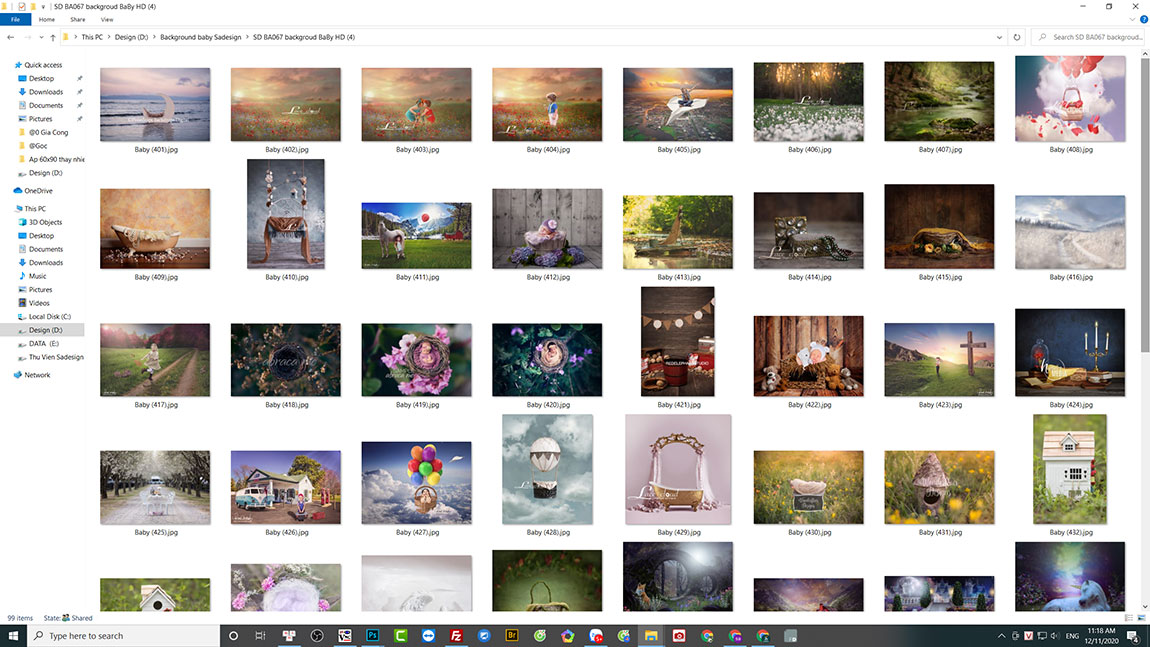Launch Photoshop from the taskbar

373,636
